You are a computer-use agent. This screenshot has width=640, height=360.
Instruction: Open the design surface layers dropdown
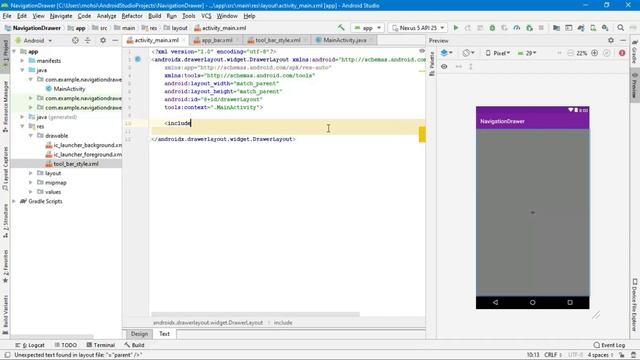pyautogui.click(x=447, y=53)
